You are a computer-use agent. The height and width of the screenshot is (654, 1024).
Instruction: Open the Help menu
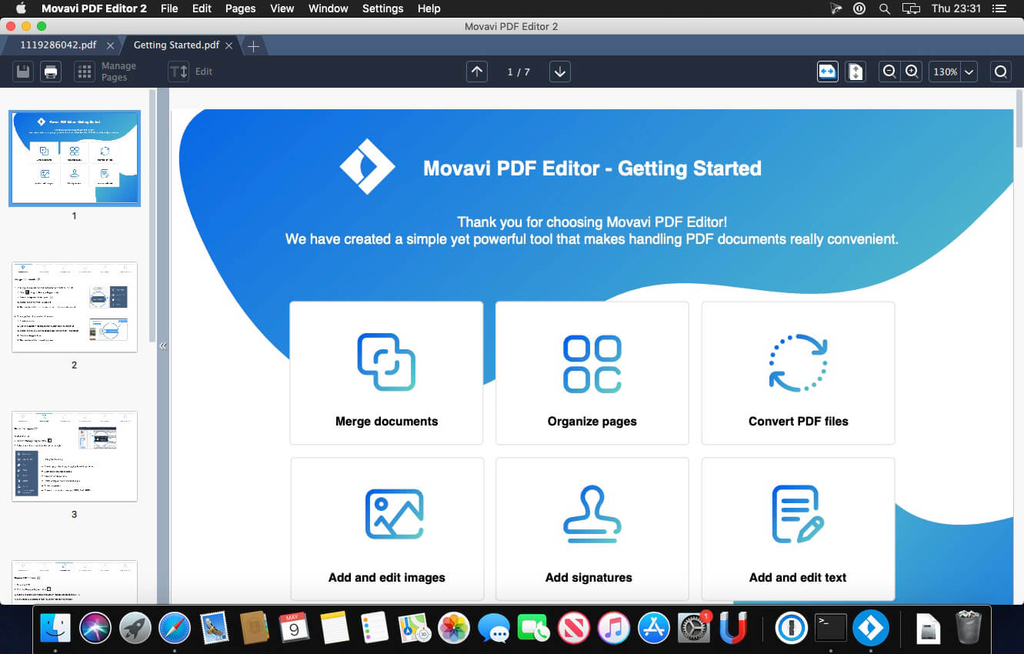click(429, 8)
